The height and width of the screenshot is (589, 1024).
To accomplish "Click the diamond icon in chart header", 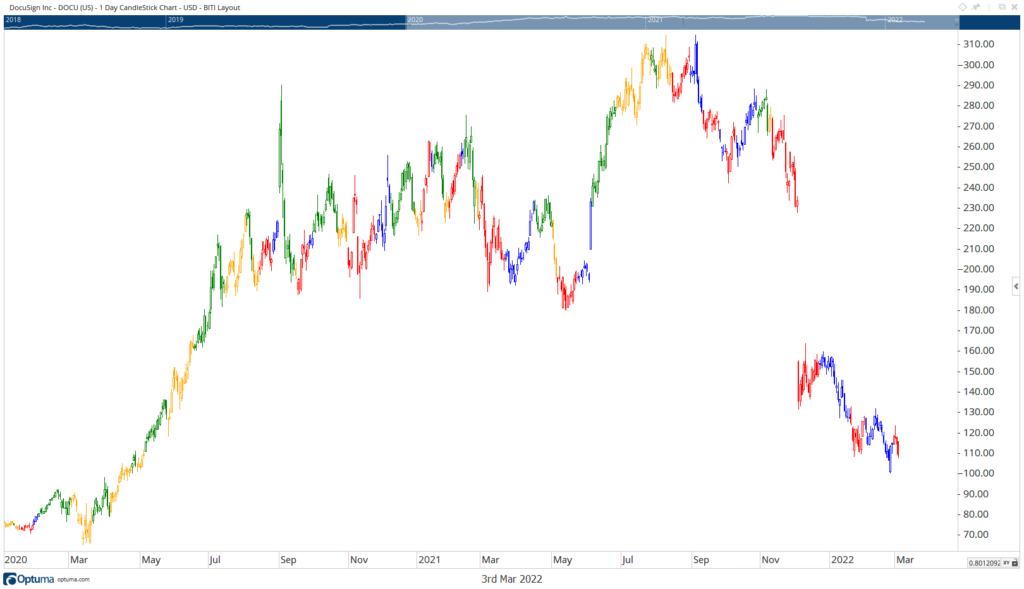I will [962, 7].
